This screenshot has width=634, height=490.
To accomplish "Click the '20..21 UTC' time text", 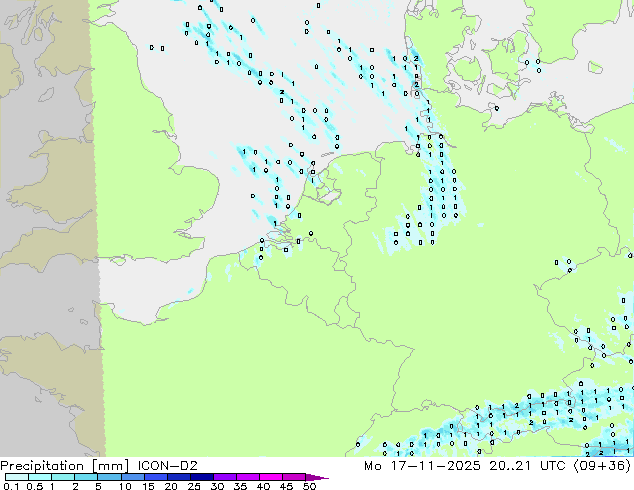I will [528, 466].
